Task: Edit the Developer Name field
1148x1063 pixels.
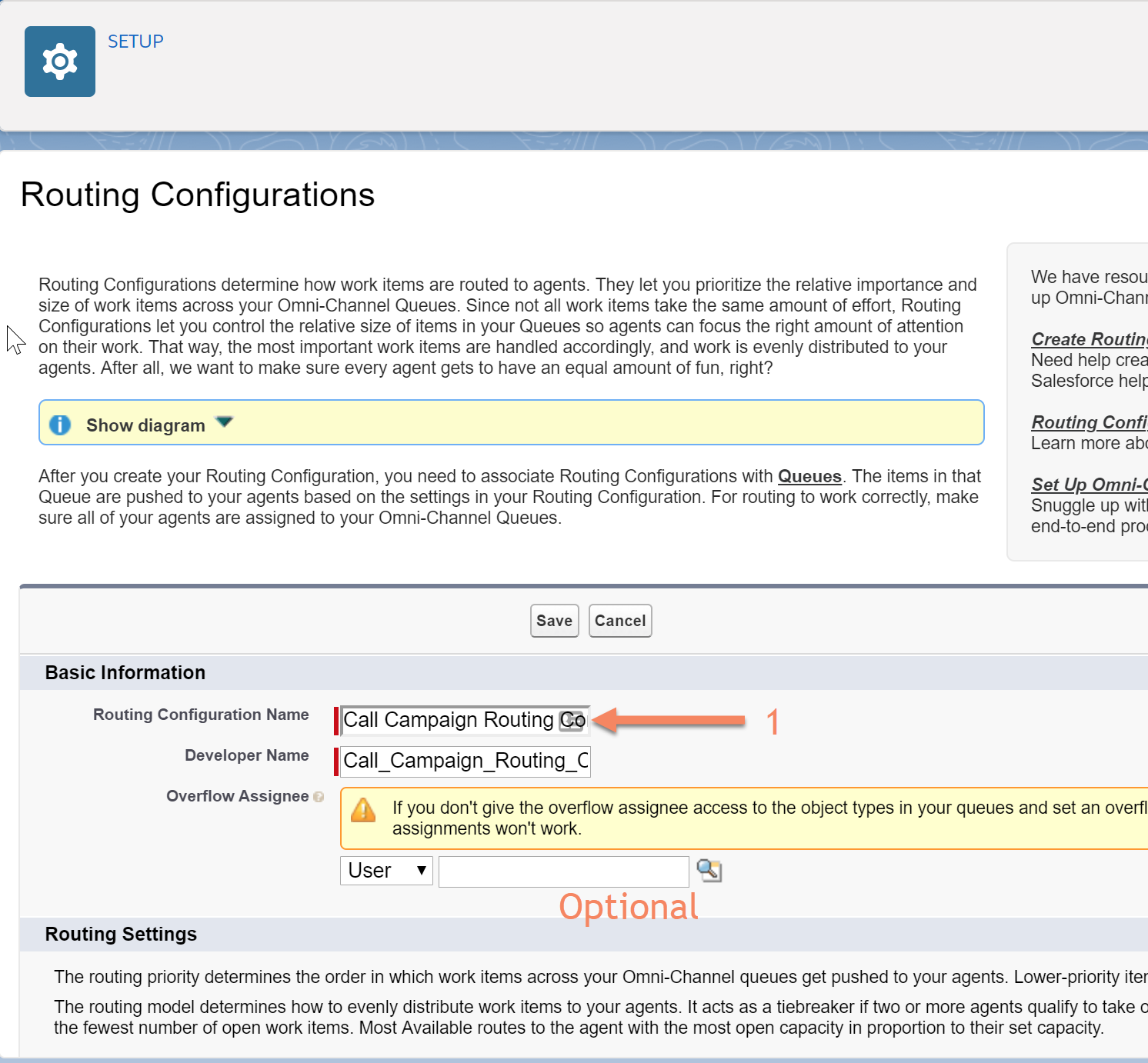Action: pyautogui.click(x=465, y=761)
